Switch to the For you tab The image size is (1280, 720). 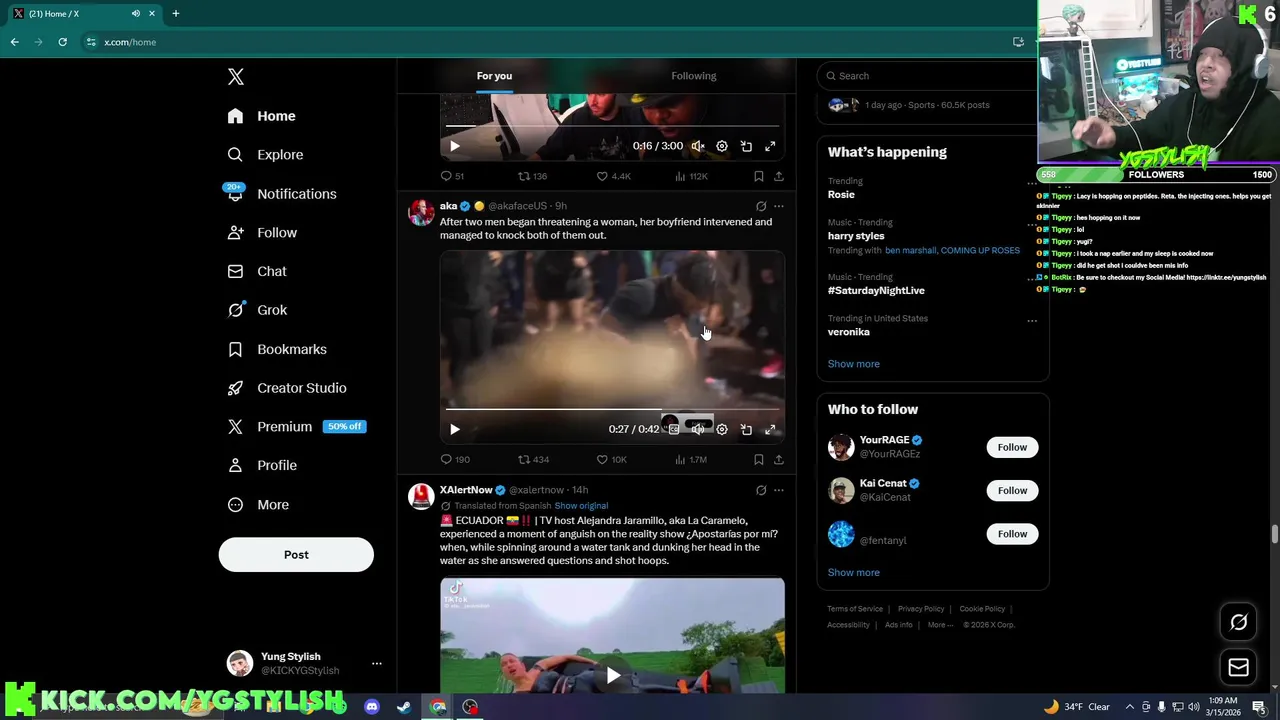click(494, 76)
